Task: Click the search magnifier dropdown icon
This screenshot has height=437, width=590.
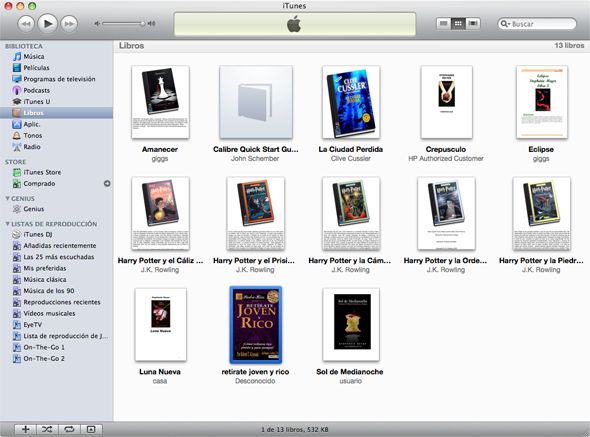Action: click(505, 24)
